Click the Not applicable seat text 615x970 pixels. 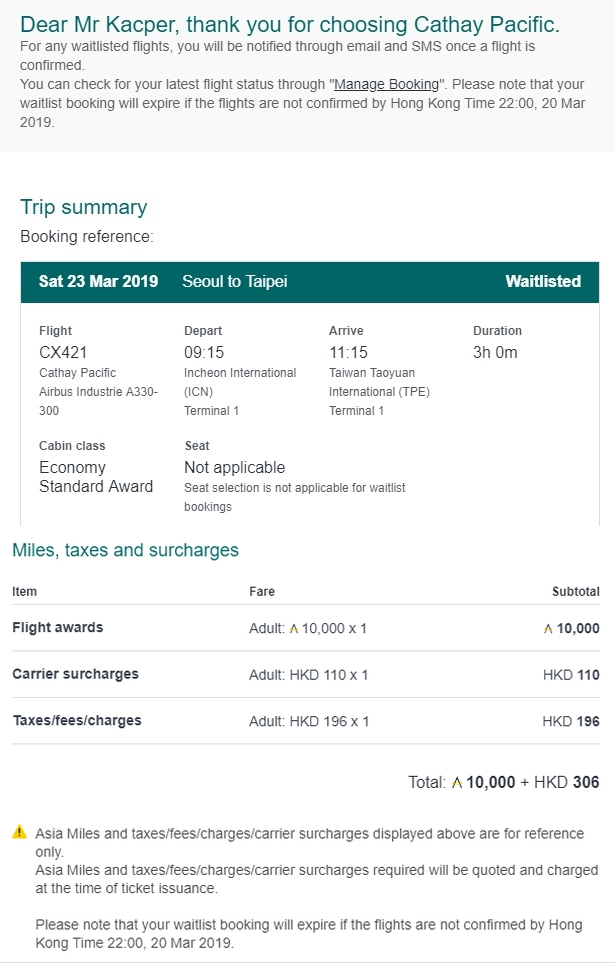point(234,468)
